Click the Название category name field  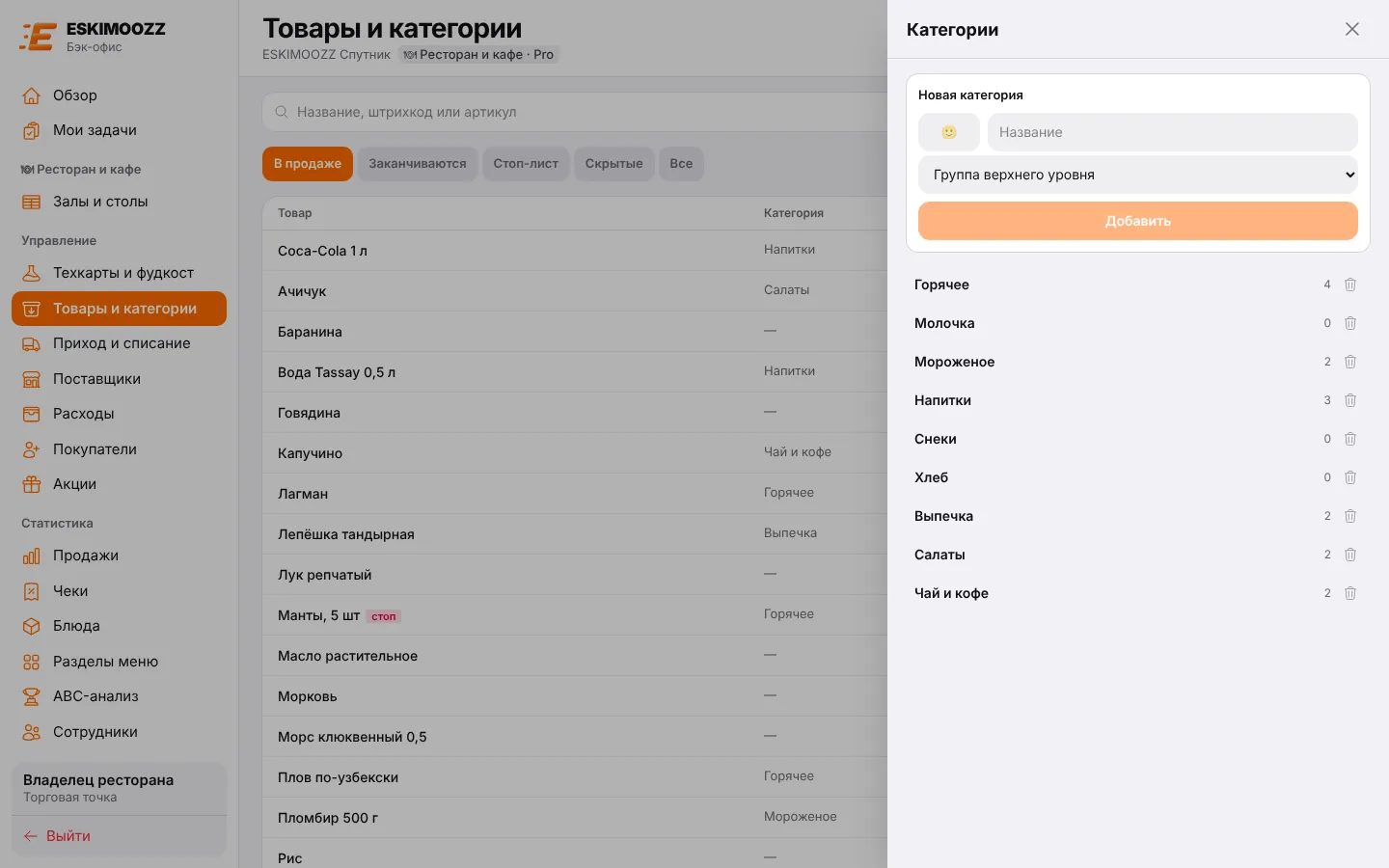1173,132
